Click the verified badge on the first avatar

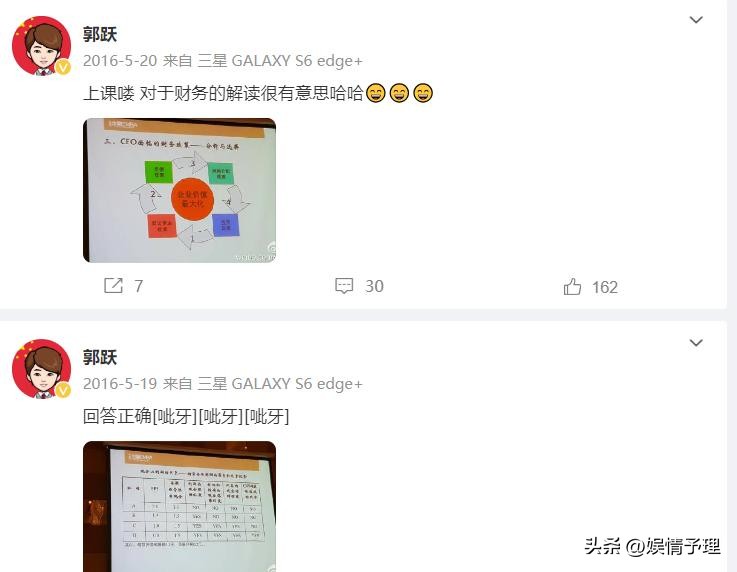pos(63,67)
